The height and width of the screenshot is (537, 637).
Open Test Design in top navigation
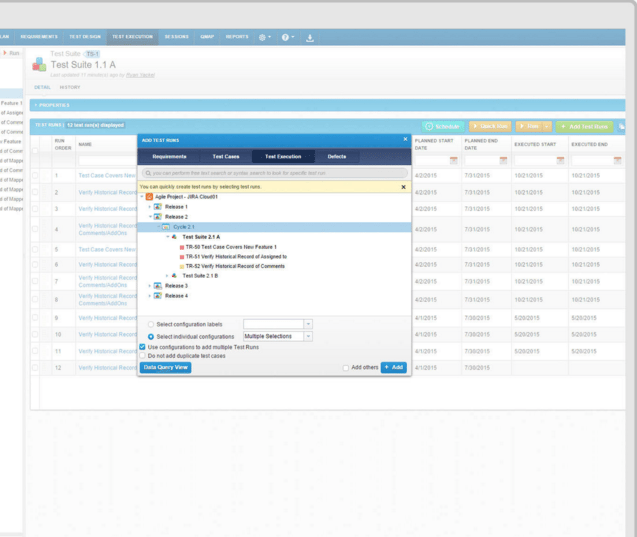pyautogui.click(x=85, y=37)
